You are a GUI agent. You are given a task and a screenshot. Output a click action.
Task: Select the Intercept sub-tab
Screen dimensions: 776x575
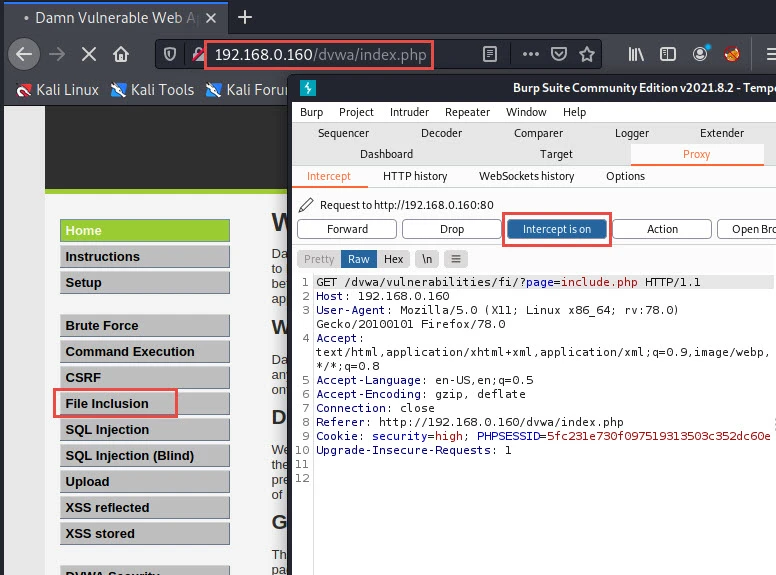point(329,176)
